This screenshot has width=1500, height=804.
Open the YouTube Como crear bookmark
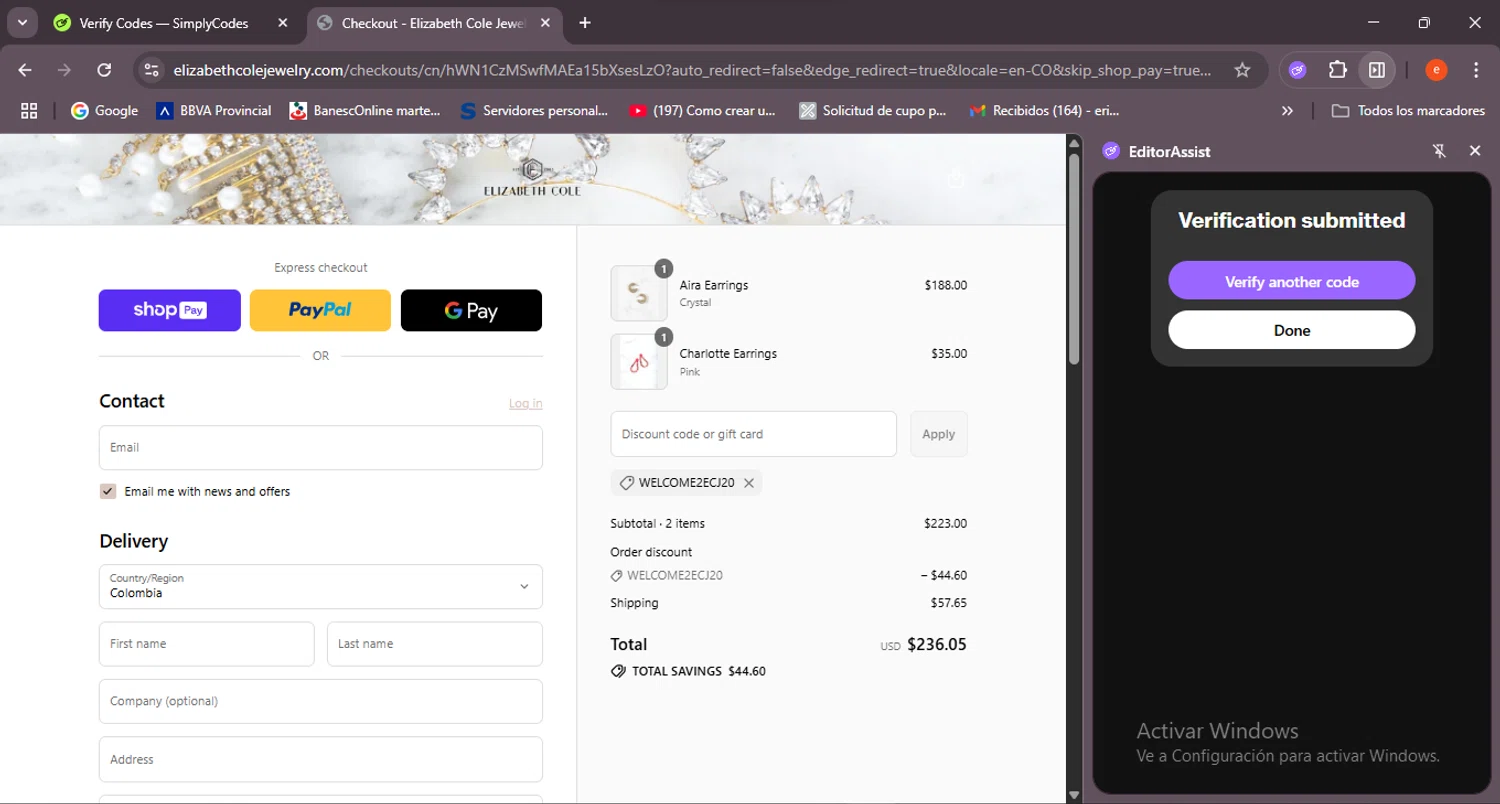[x=702, y=111]
